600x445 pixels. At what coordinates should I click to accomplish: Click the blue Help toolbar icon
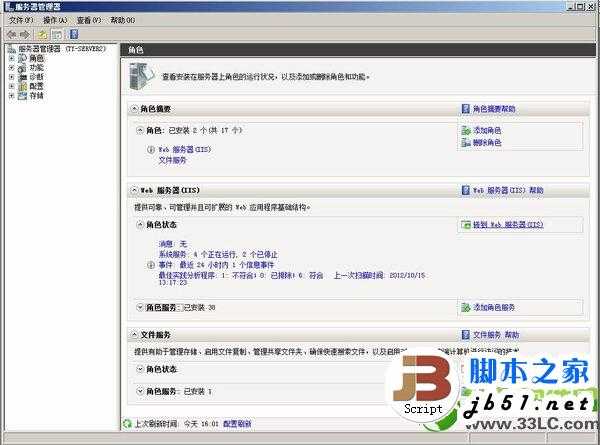tap(73, 34)
